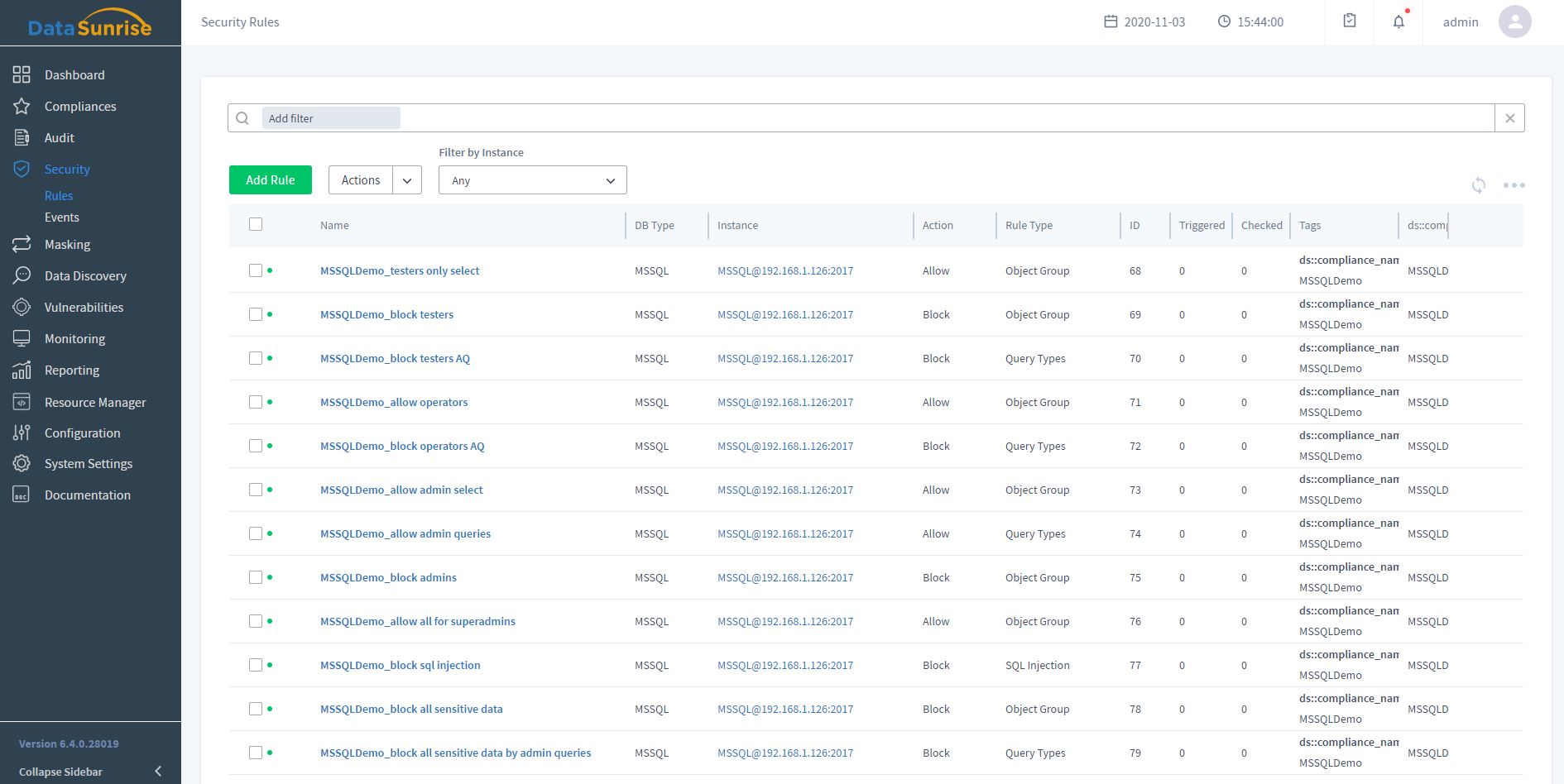Screen dimensions: 1564x784
Task: Open Data Discovery in the sidebar
Action: pyautogui.click(x=85, y=276)
